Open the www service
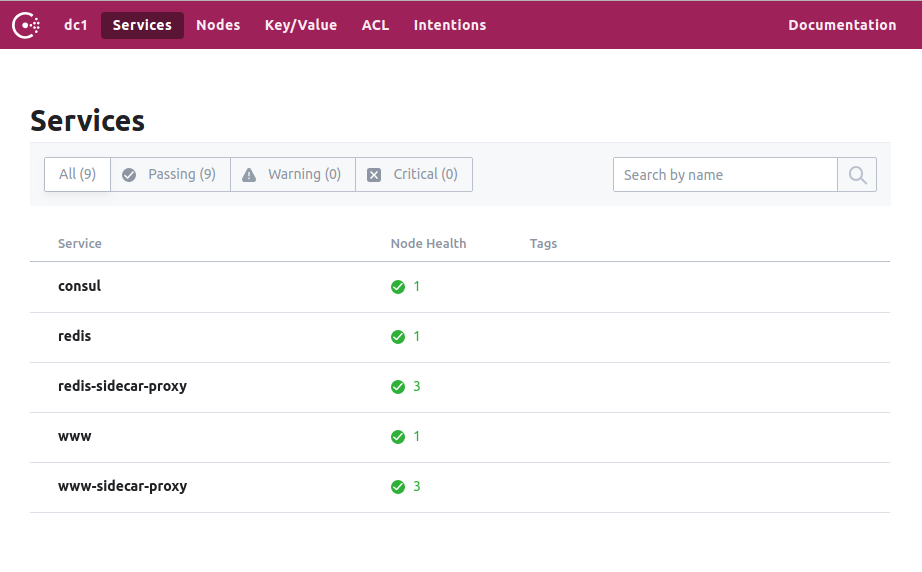The height and width of the screenshot is (572, 922). click(x=75, y=437)
